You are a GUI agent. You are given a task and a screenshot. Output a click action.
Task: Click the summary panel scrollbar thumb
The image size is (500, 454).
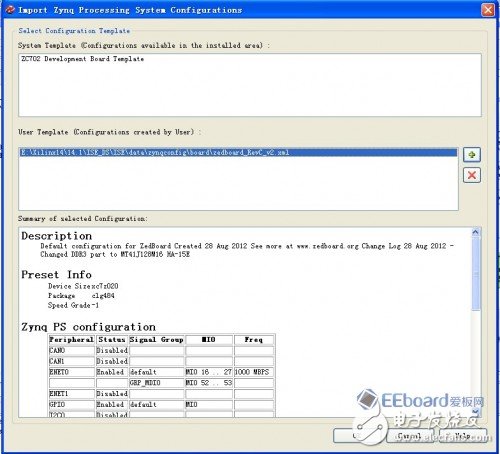[x=476, y=274]
